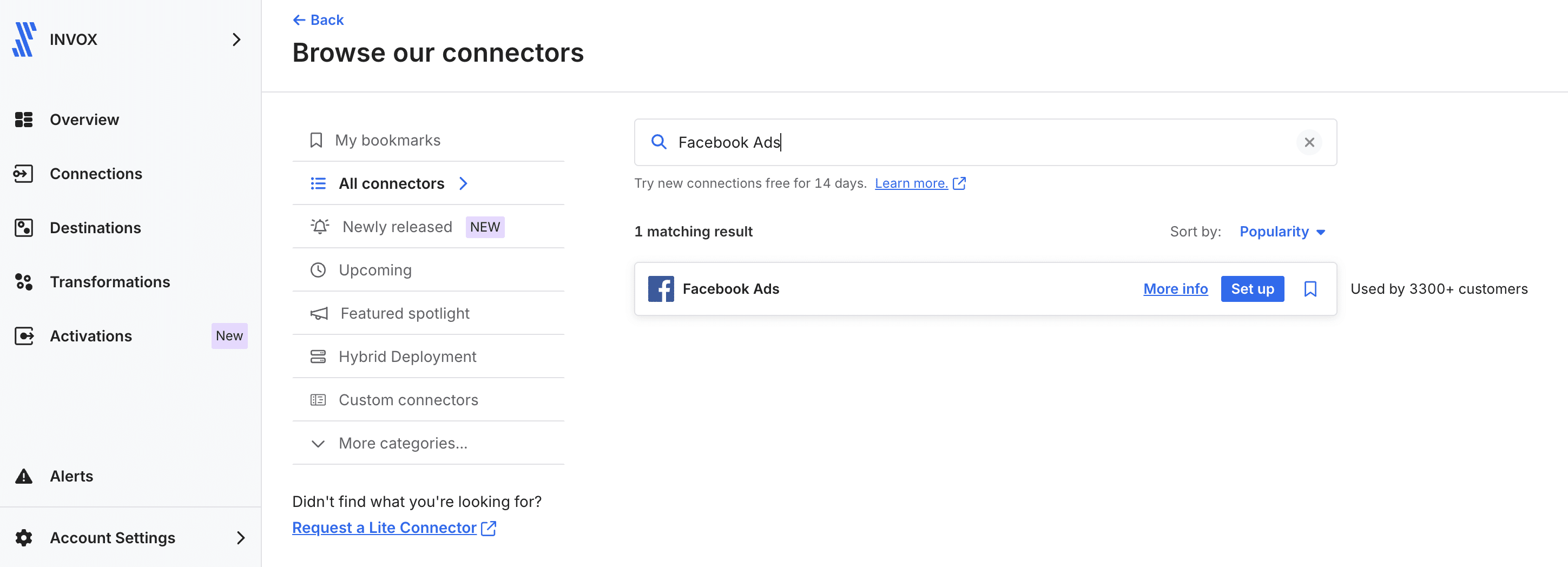Select Transformations in the sidebar
This screenshot has height=567, width=1568.
[x=109, y=282]
